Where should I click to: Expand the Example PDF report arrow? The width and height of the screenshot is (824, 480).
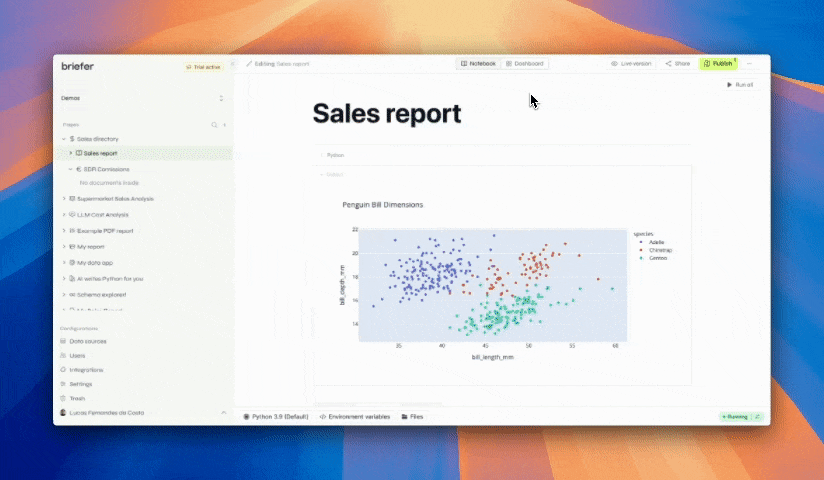coord(64,231)
